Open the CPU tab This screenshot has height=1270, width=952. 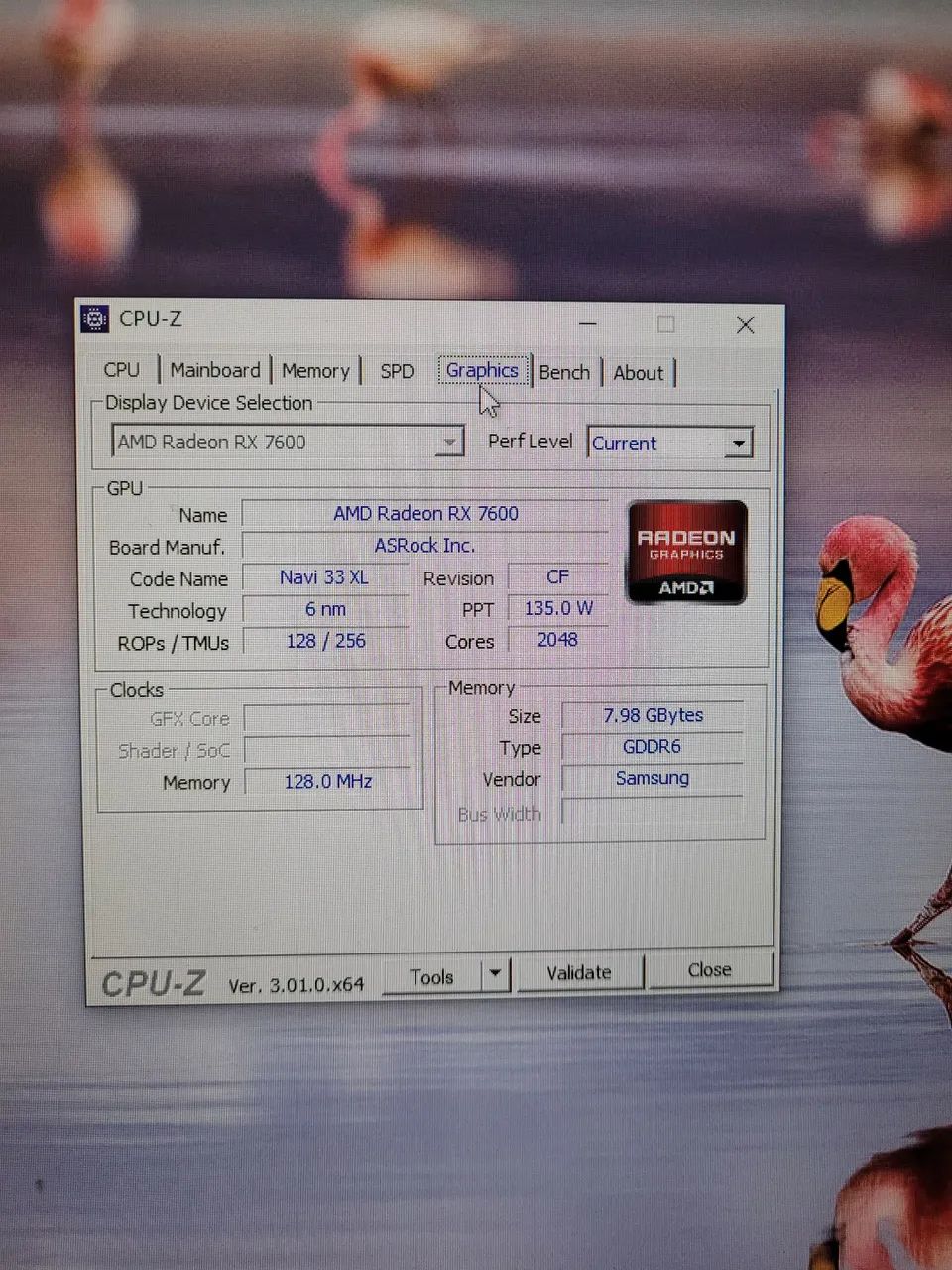tap(122, 370)
